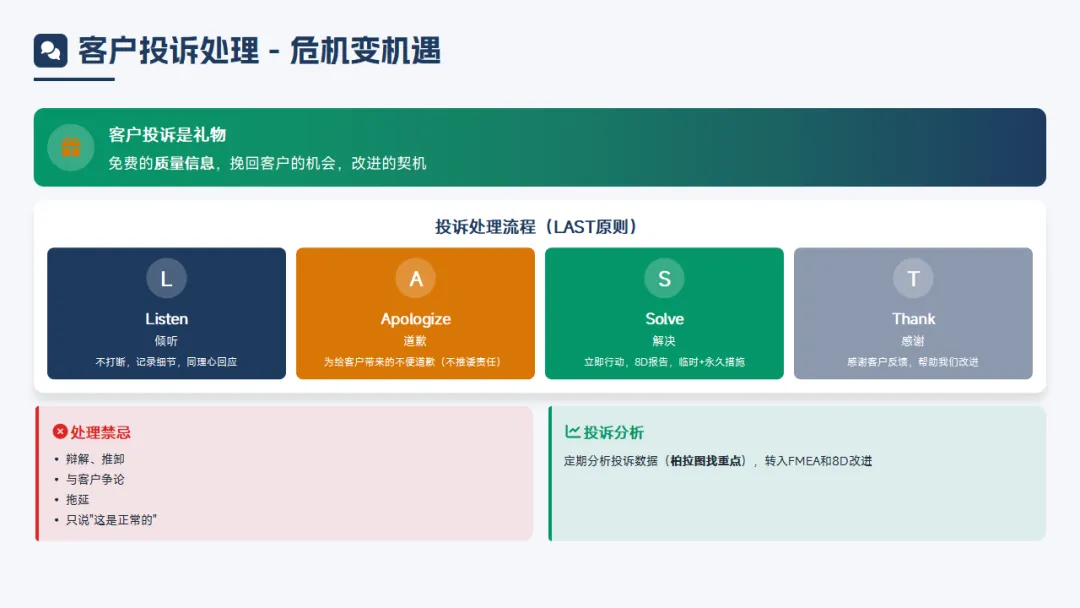Click the Listen label in the blue card
The height and width of the screenshot is (608, 1080).
pyautogui.click(x=166, y=319)
